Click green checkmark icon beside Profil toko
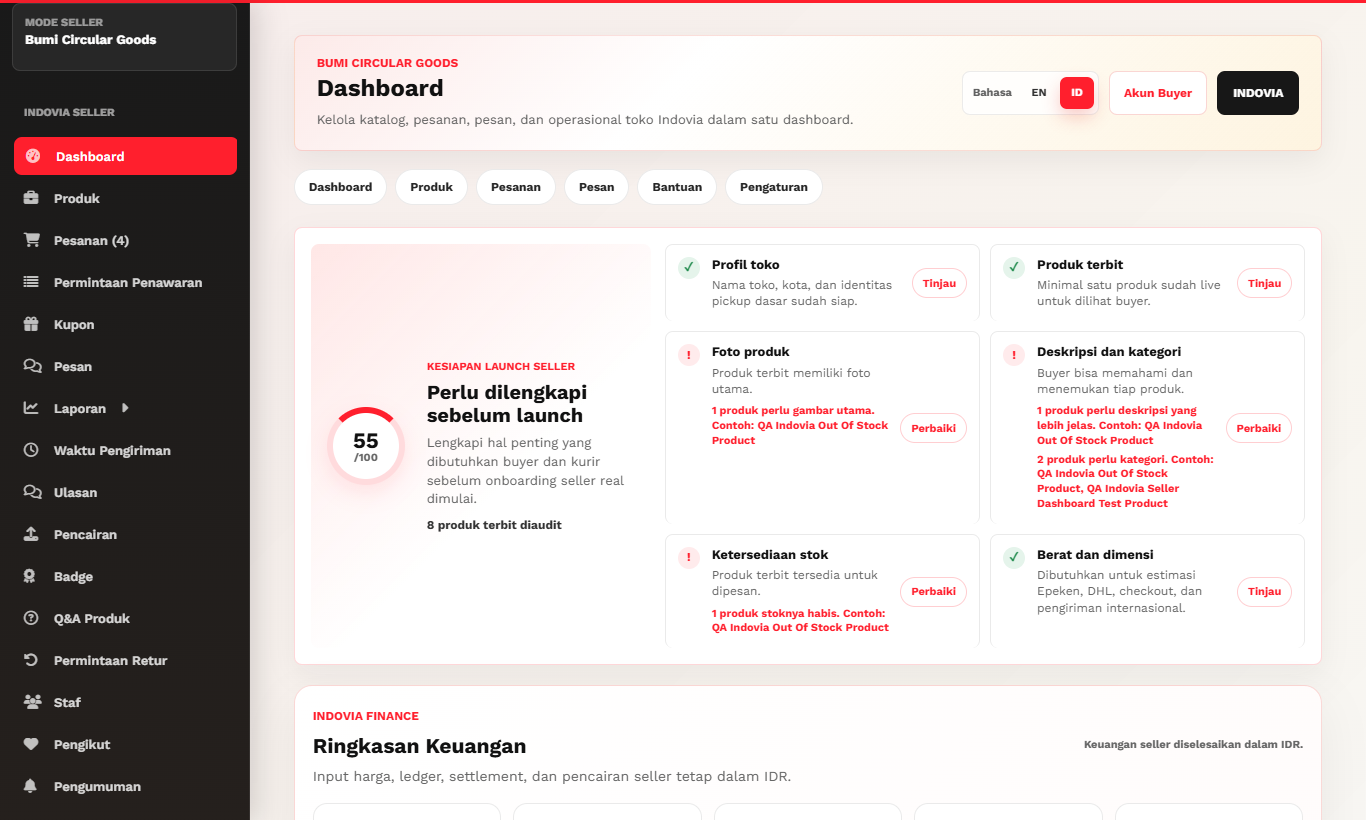Image resolution: width=1366 pixels, height=820 pixels. [689, 267]
